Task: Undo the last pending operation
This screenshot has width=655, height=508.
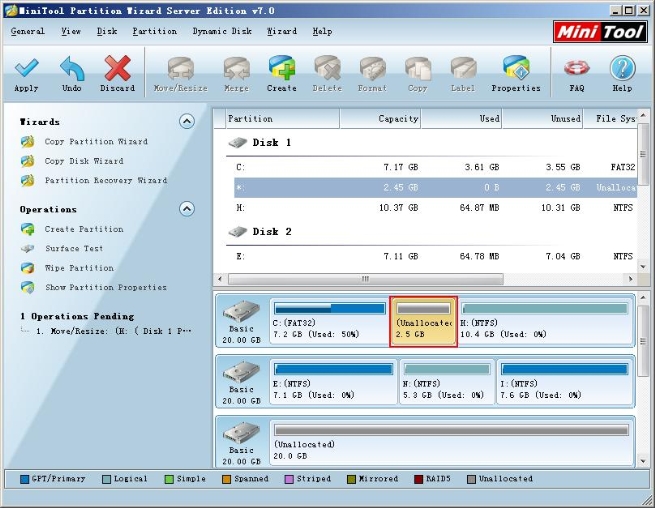Action: click(x=72, y=74)
